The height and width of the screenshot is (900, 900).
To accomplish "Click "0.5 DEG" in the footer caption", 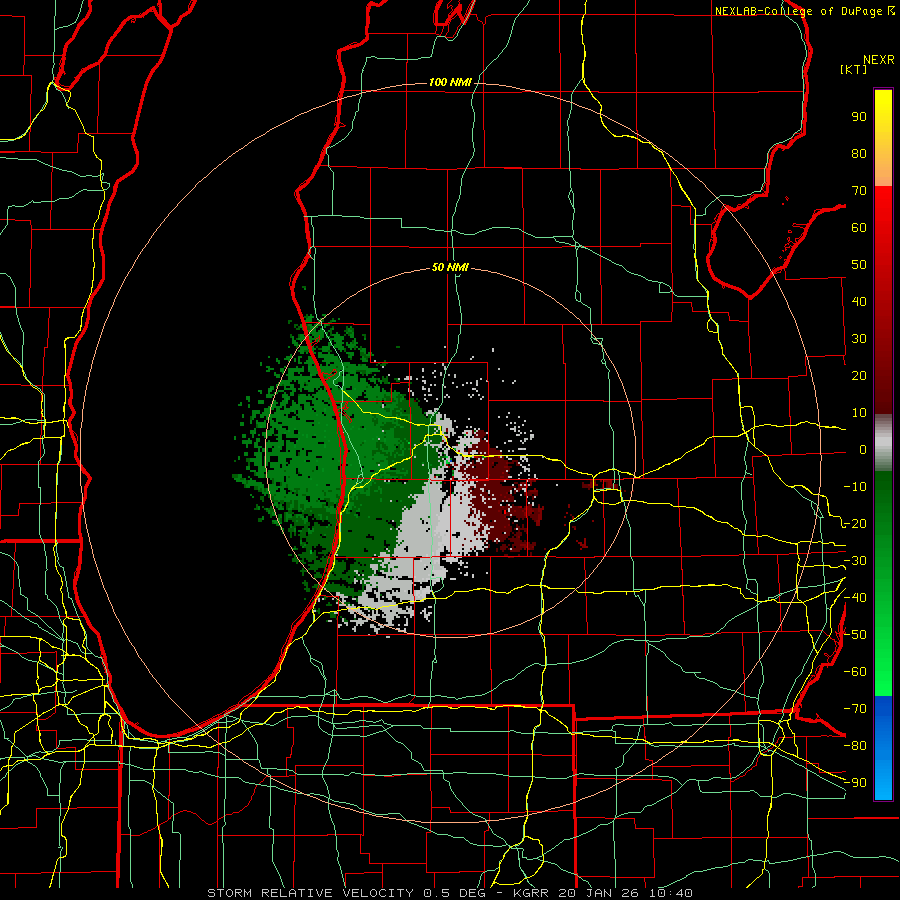I will point(455,893).
